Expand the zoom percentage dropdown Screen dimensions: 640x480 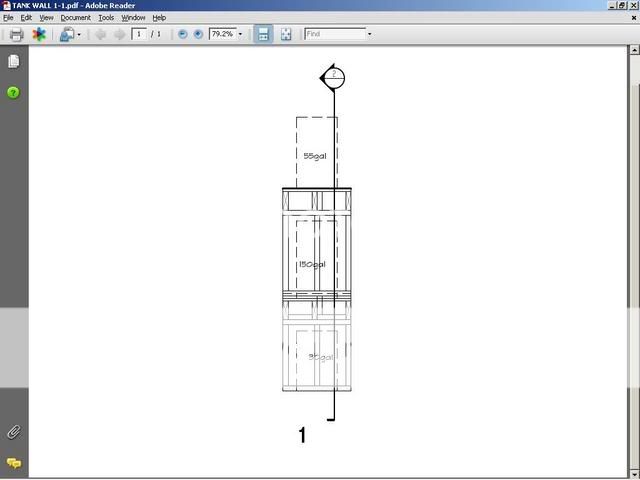pyautogui.click(x=240, y=34)
